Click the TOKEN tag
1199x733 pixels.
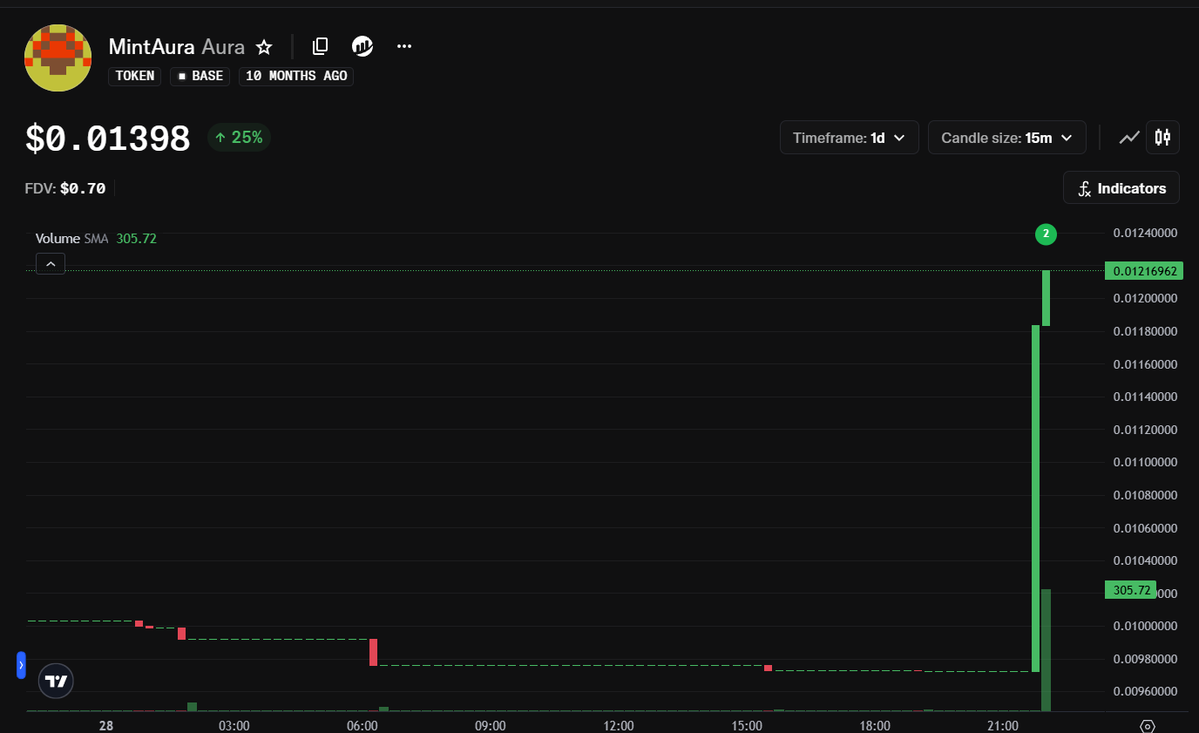pos(135,76)
